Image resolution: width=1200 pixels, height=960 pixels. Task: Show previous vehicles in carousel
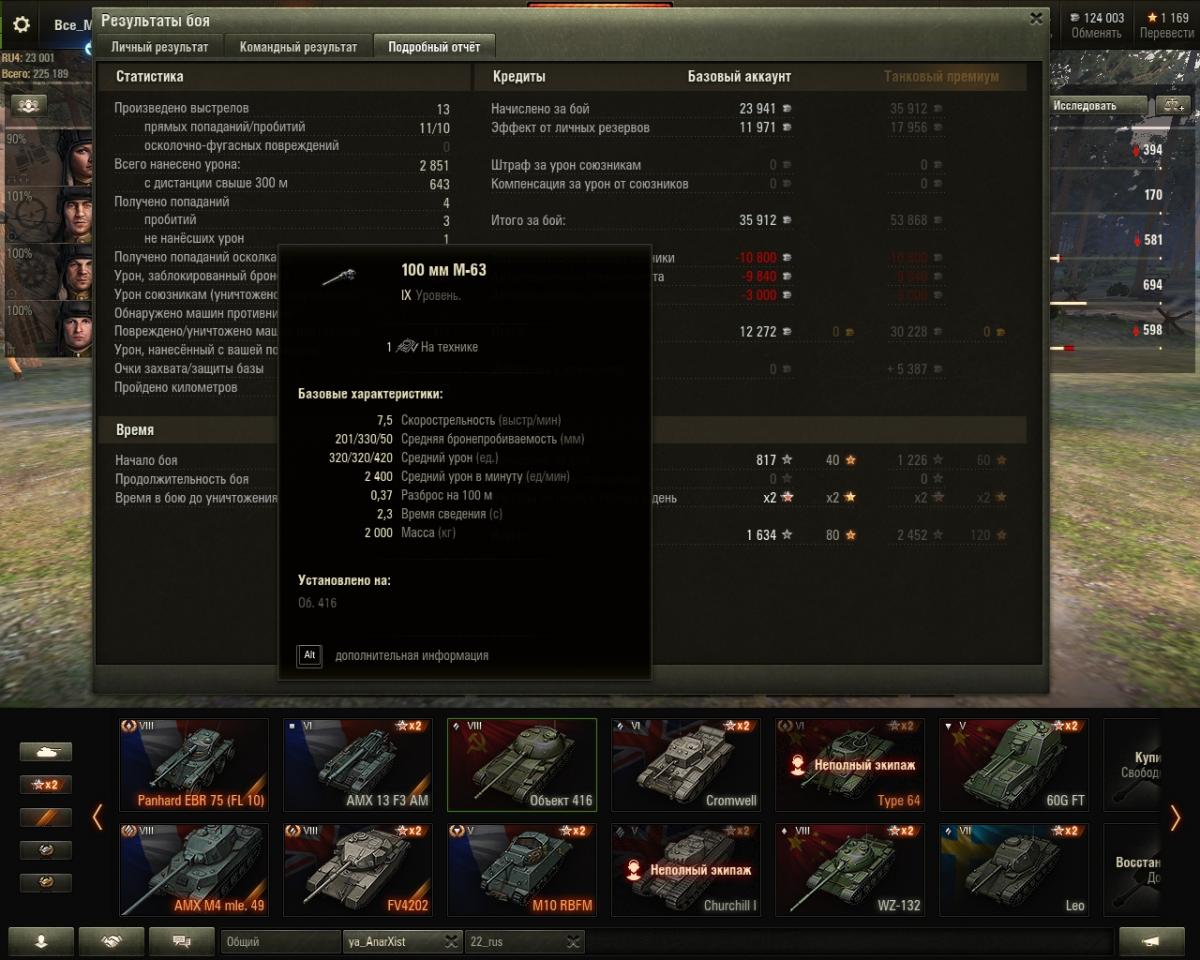click(97, 817)
